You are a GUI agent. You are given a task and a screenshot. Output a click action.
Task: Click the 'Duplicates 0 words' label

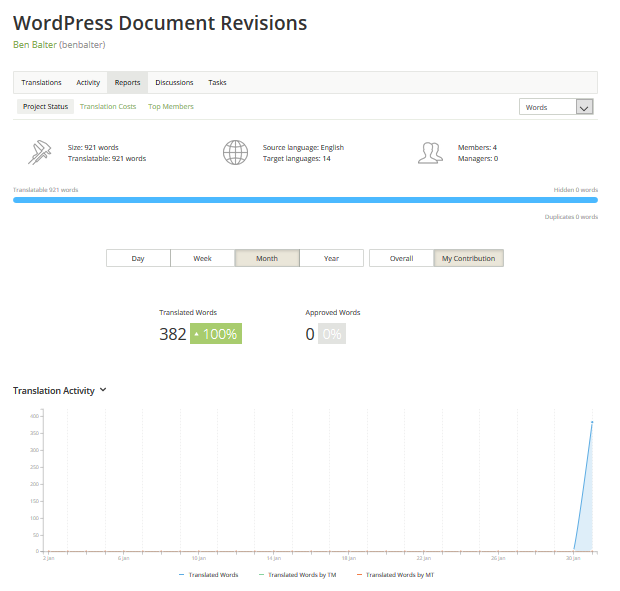(x=571, y=217)
